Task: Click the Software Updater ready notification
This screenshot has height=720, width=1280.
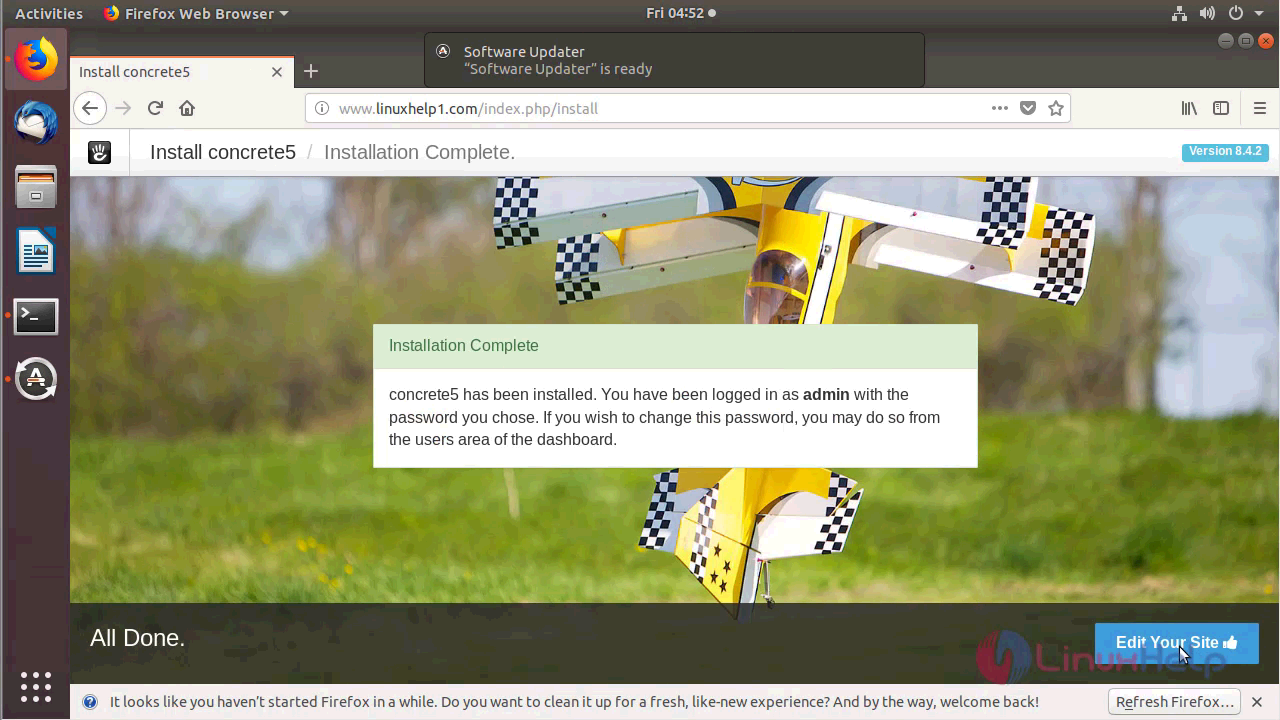Action: 674,60
